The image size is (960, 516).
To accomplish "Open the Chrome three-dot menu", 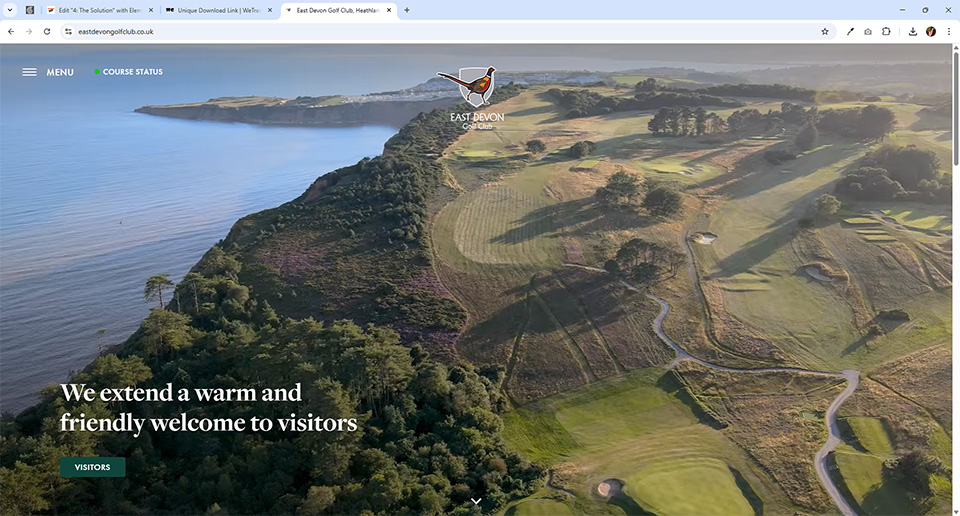I will click(x=949, y=31).
